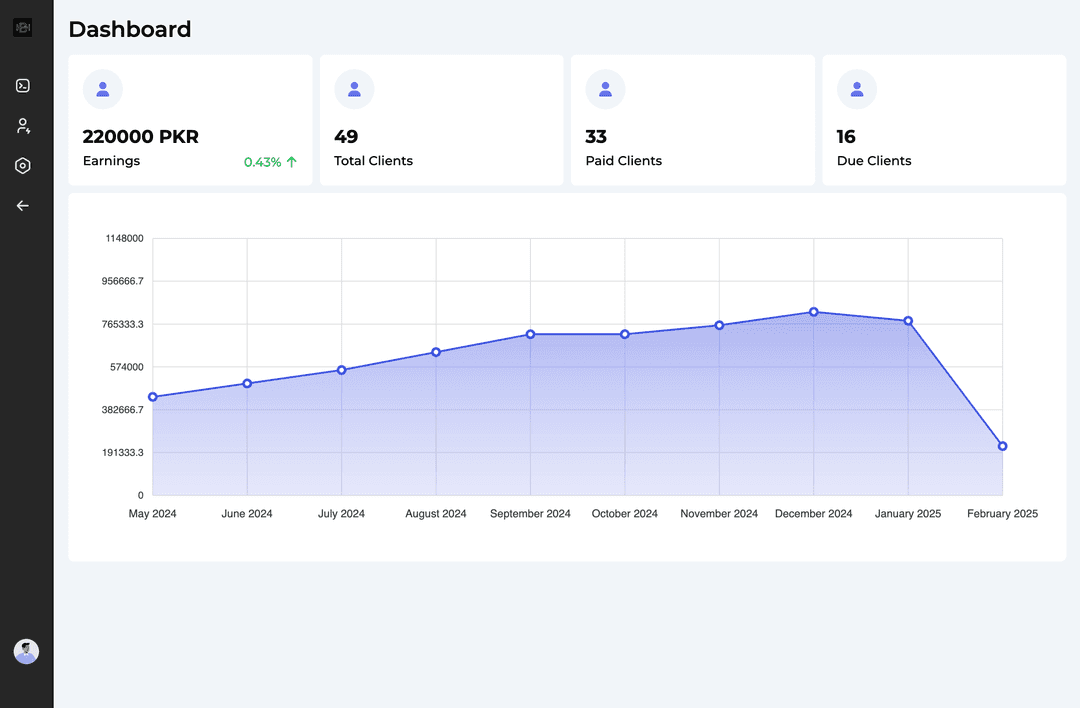Screen dimensions: 1080x708
Task: Select the December 2024 data point on chart
Action: tap(814, 312)
